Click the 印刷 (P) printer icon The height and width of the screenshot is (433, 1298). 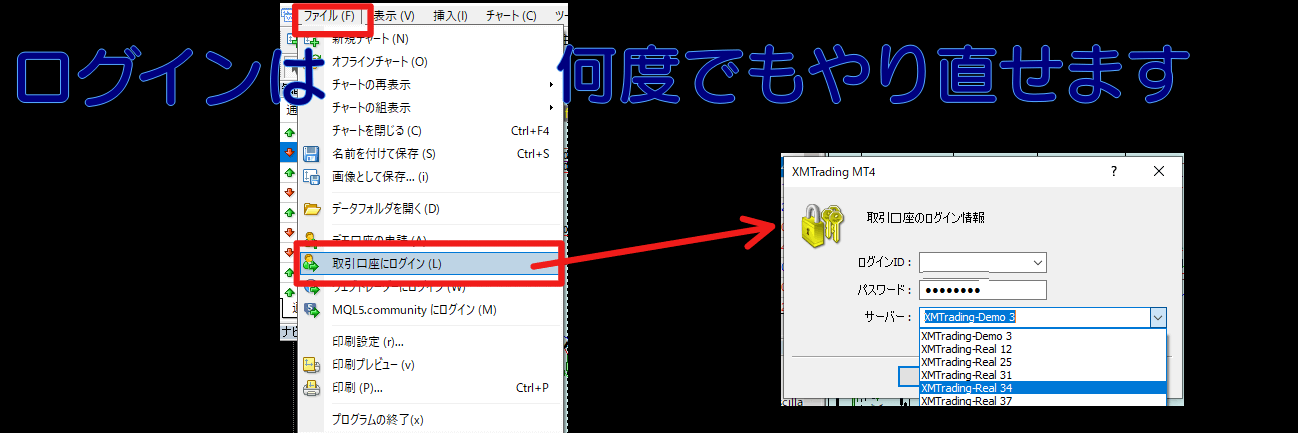[x=311, y=388]
